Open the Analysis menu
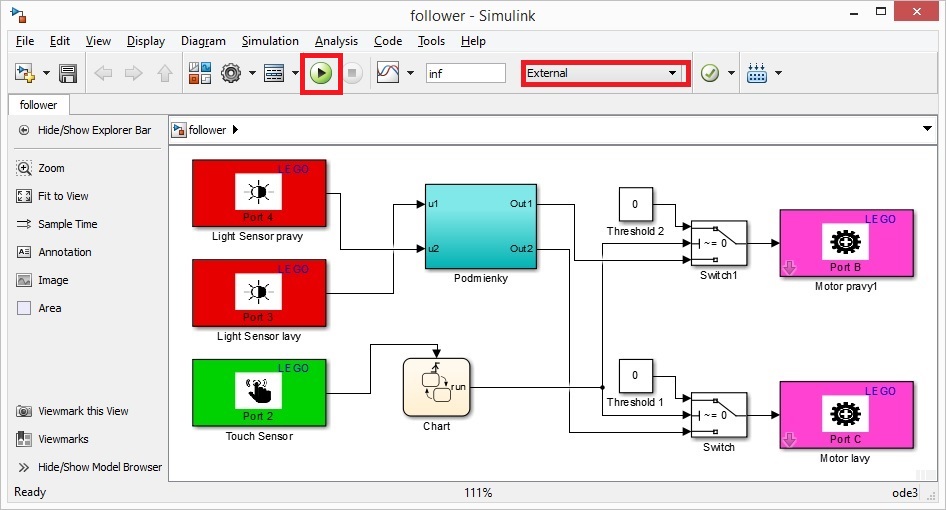 point(336,40)
